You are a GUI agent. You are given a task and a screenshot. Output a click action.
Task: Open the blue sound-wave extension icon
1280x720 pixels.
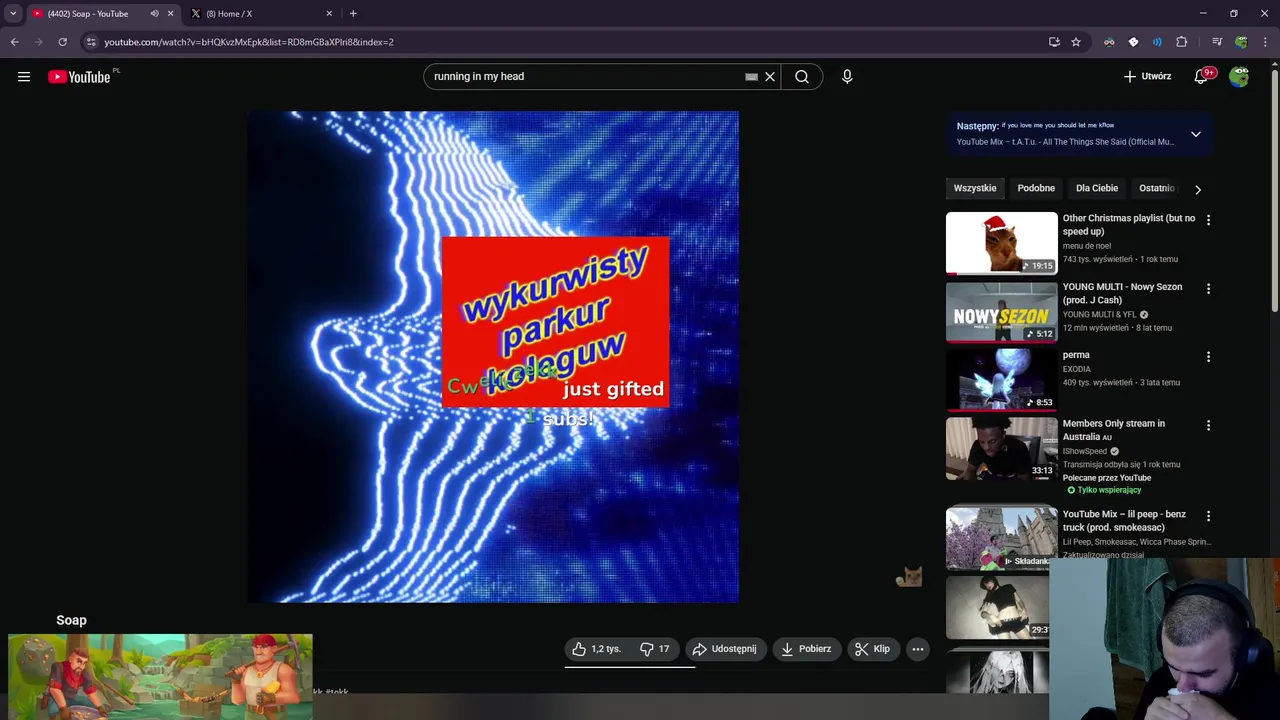1157,42
